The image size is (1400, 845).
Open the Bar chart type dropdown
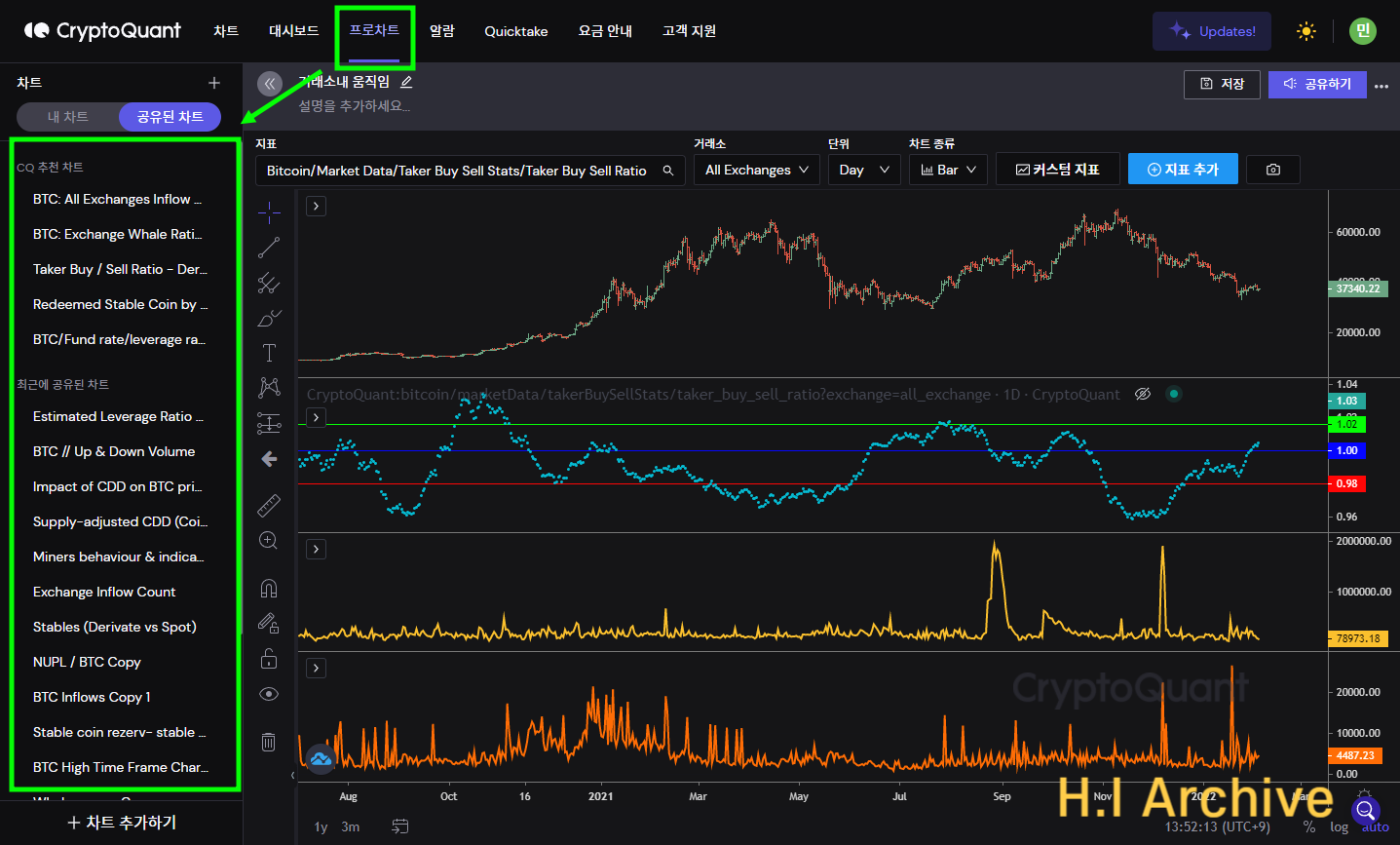pos(948,170)
